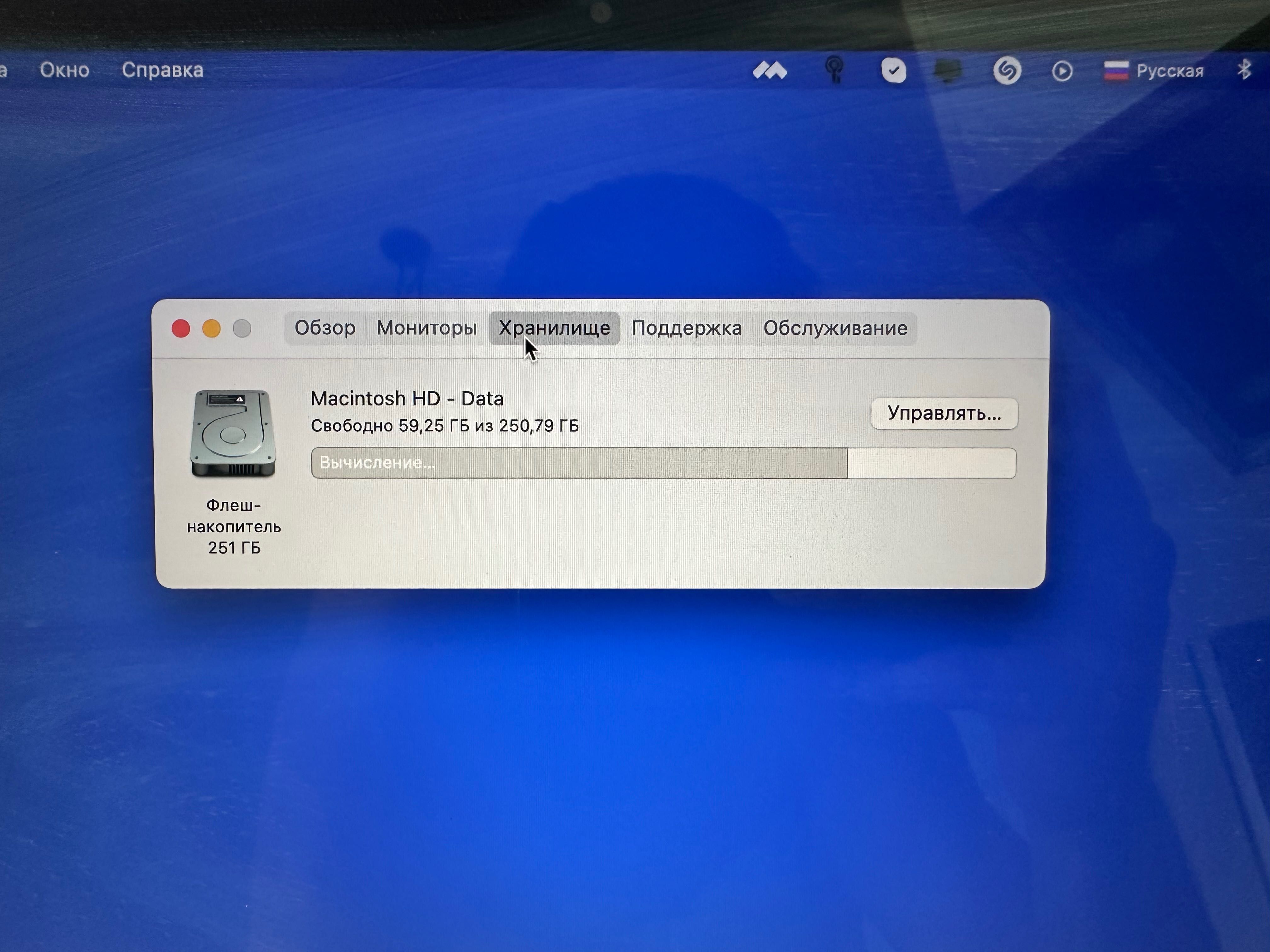Viewport: 1270px width, 952px height.
Task: Click the Macintosh HD disk drive icon
Action: coord(232,433)
